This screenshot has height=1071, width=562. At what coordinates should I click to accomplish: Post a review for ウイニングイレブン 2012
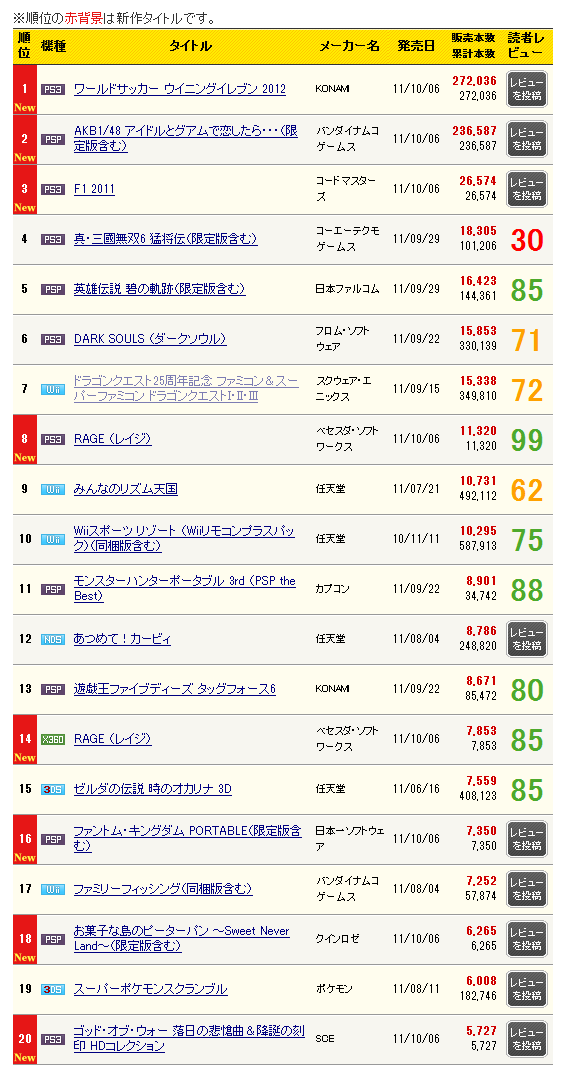(x=526, y=89)
